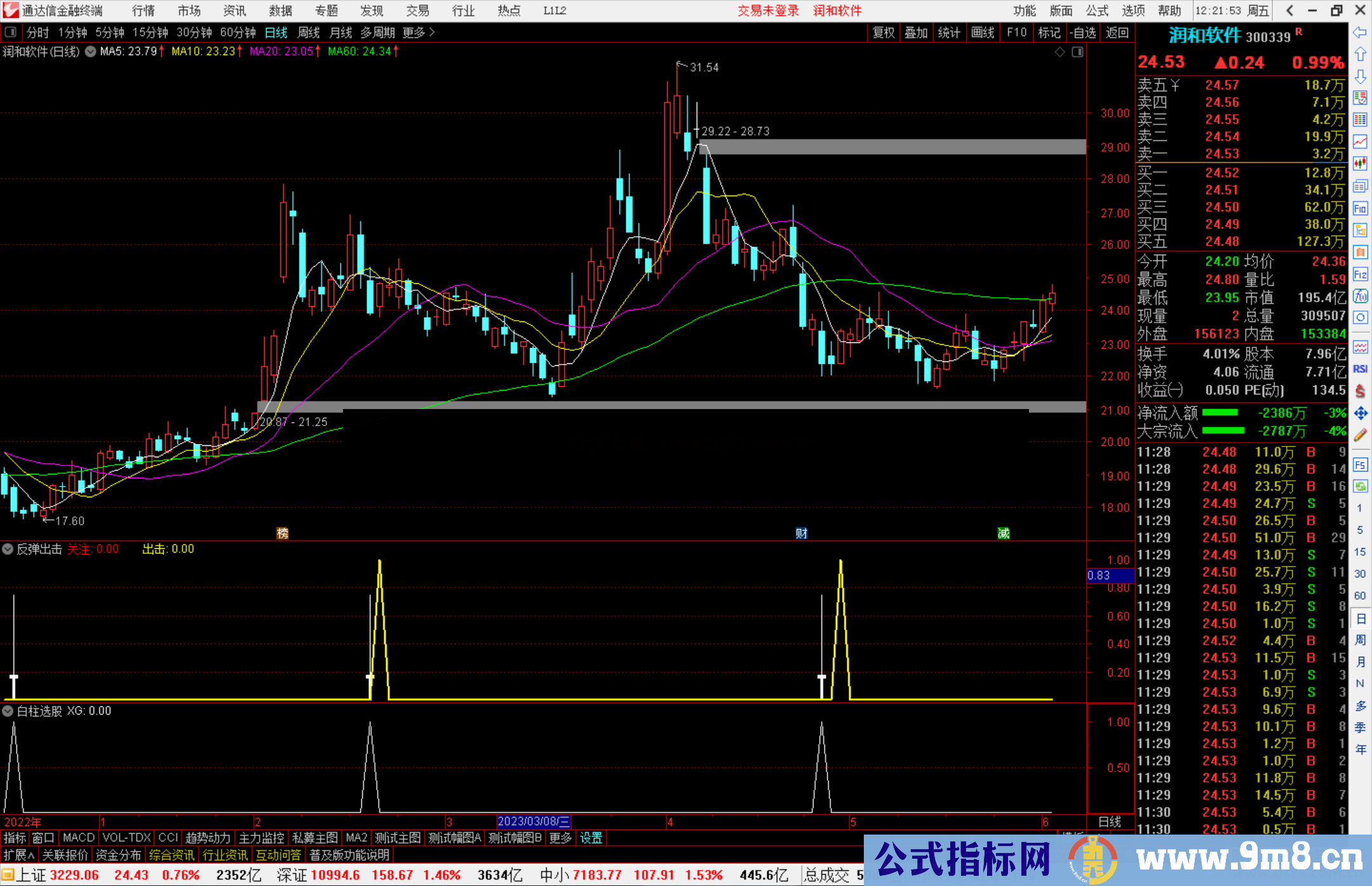Collapse the 白柱选股 indicator panel

click(8, 711)
